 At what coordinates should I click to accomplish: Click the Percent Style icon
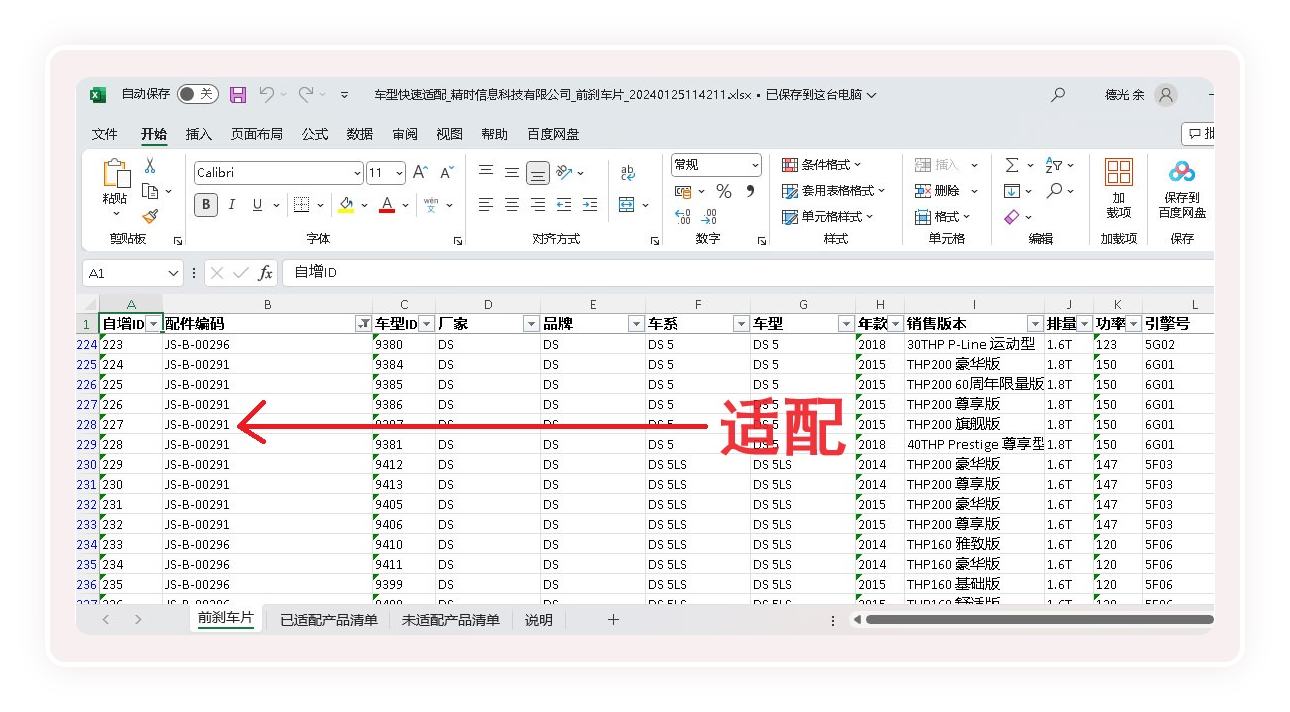coord(723,191)
